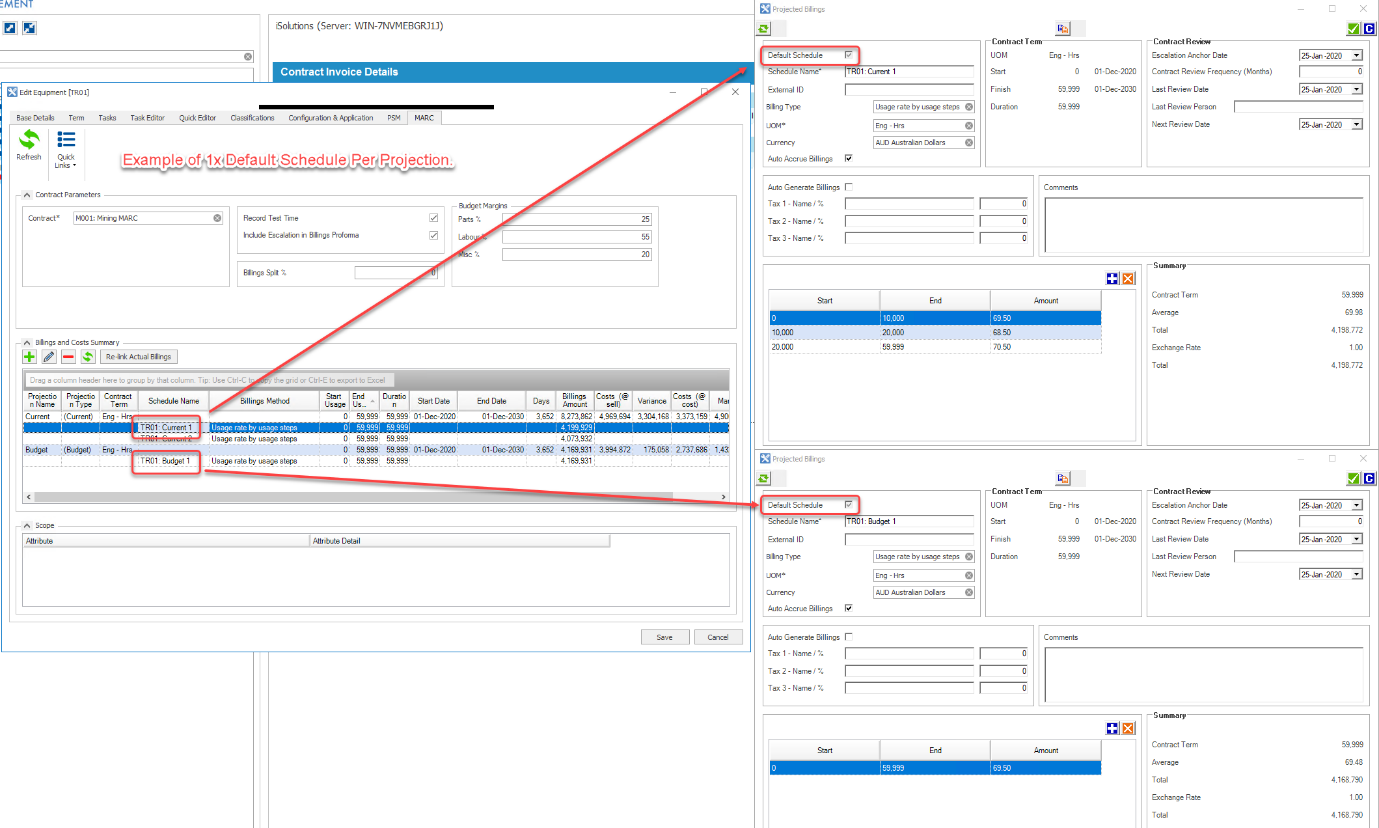Open the Escalation Anchor Date dropdown
Screen dimensions: 1379x828
coord(1359,55)
